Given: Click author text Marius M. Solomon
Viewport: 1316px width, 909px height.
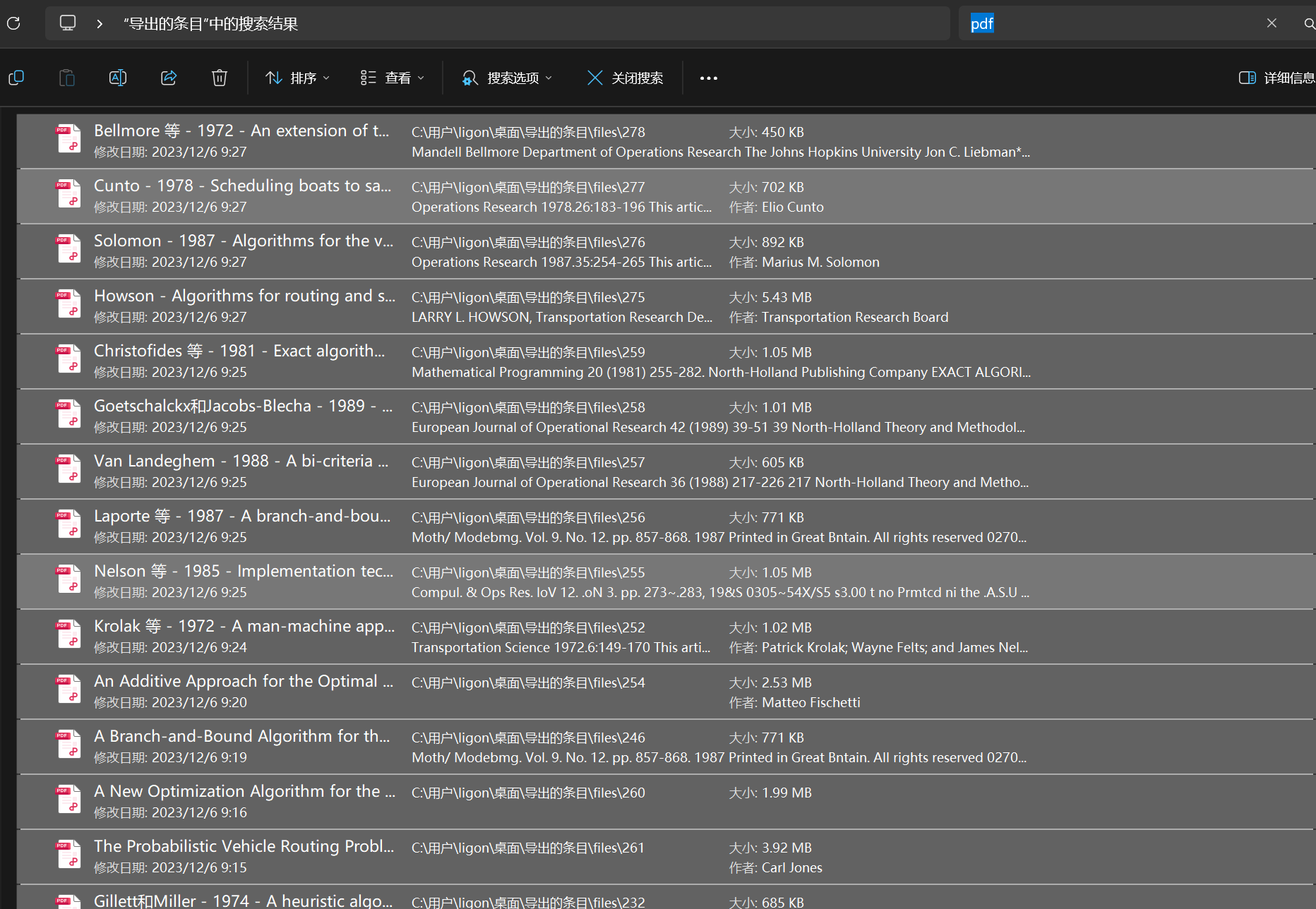Looking at the screenshot, I should [x=820, y=262].
